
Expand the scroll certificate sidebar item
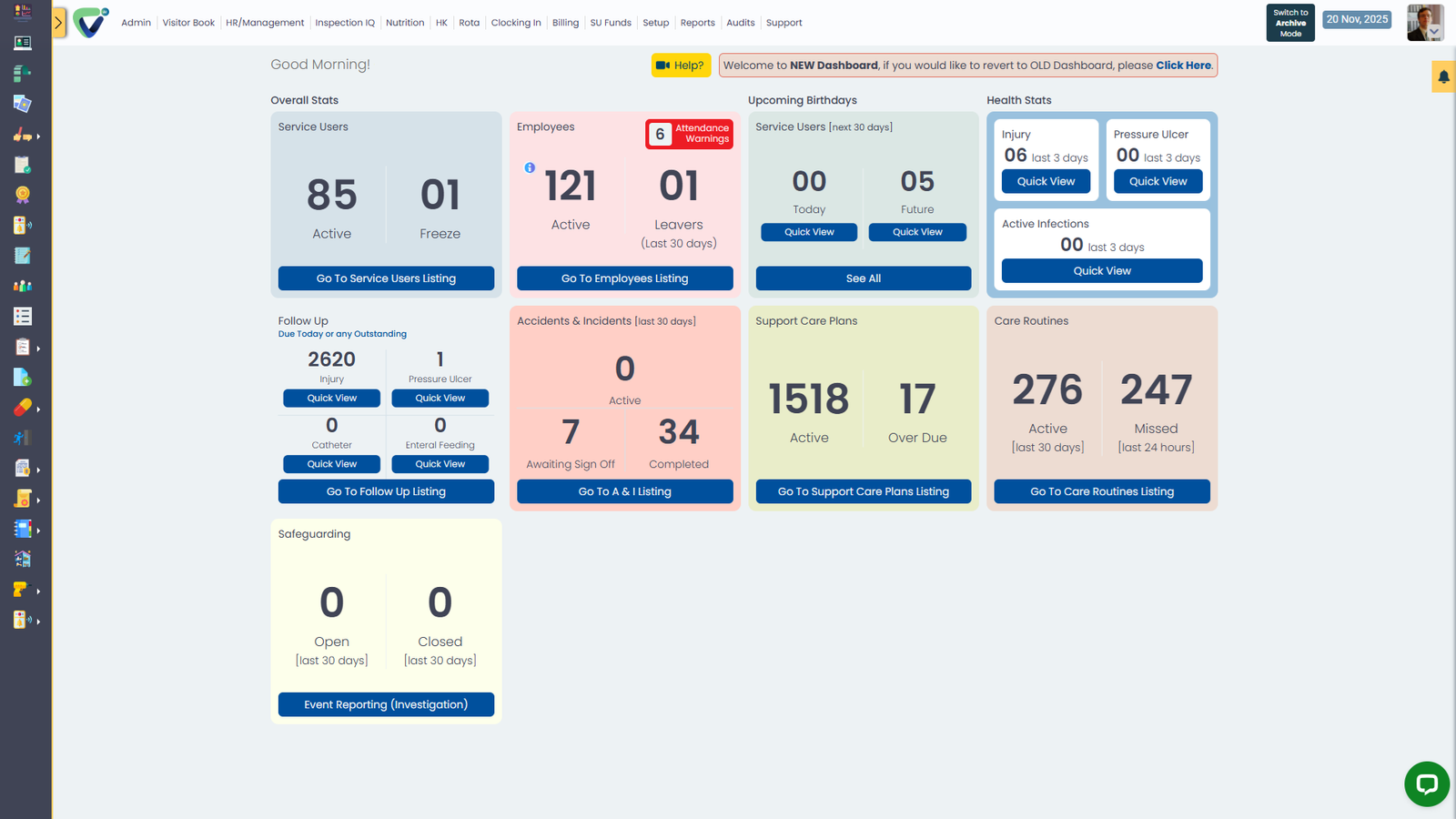point(22,498)
